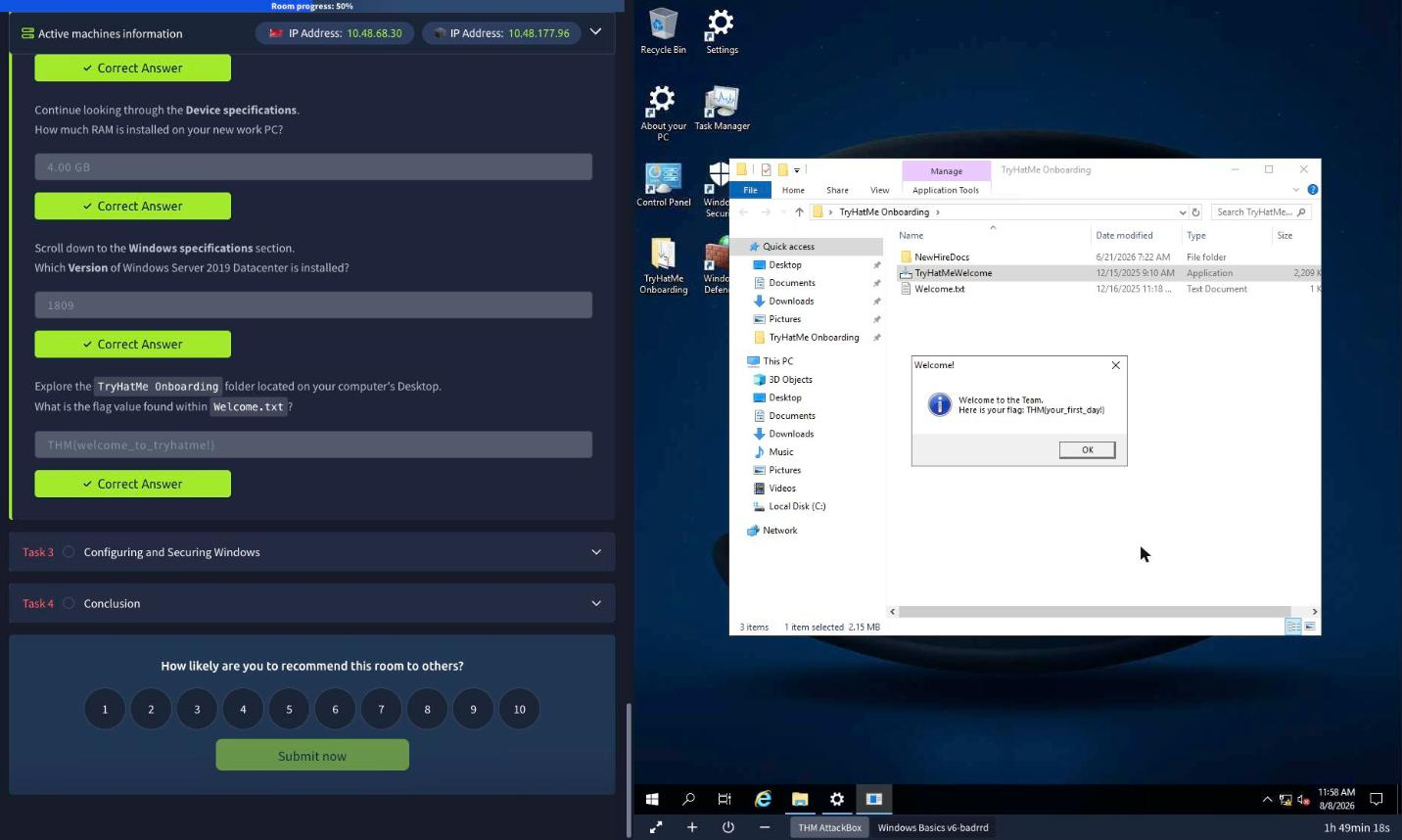Open the Explorer address bar history dropdown
This screenshot has width=1402, height=840.
(x=1182, y=212)
